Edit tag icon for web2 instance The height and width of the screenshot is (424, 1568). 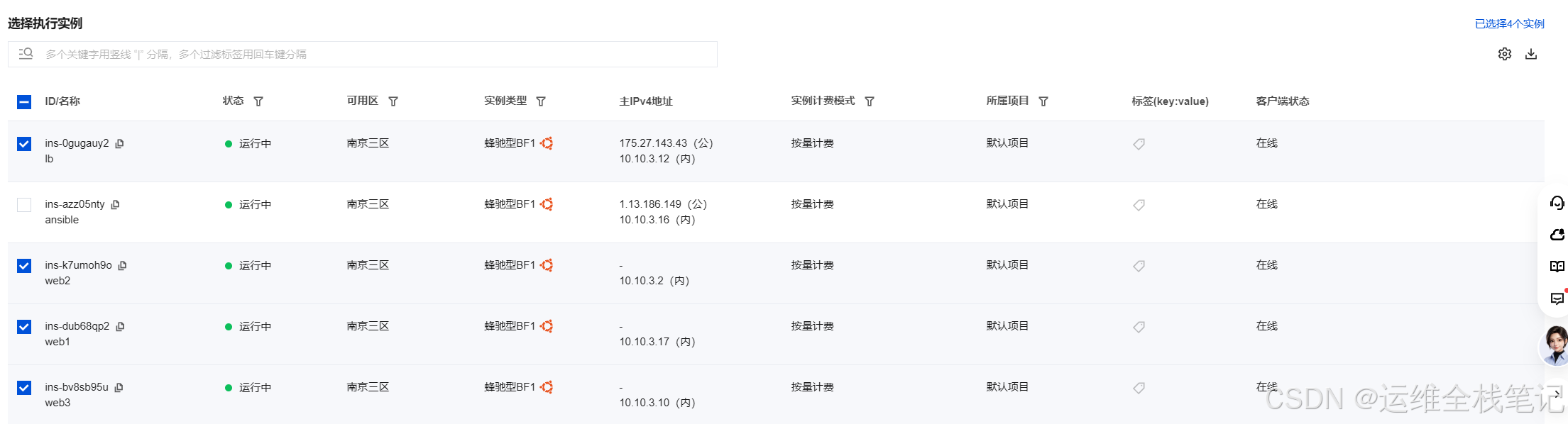pyautogui.click(x=1139, y=266)
